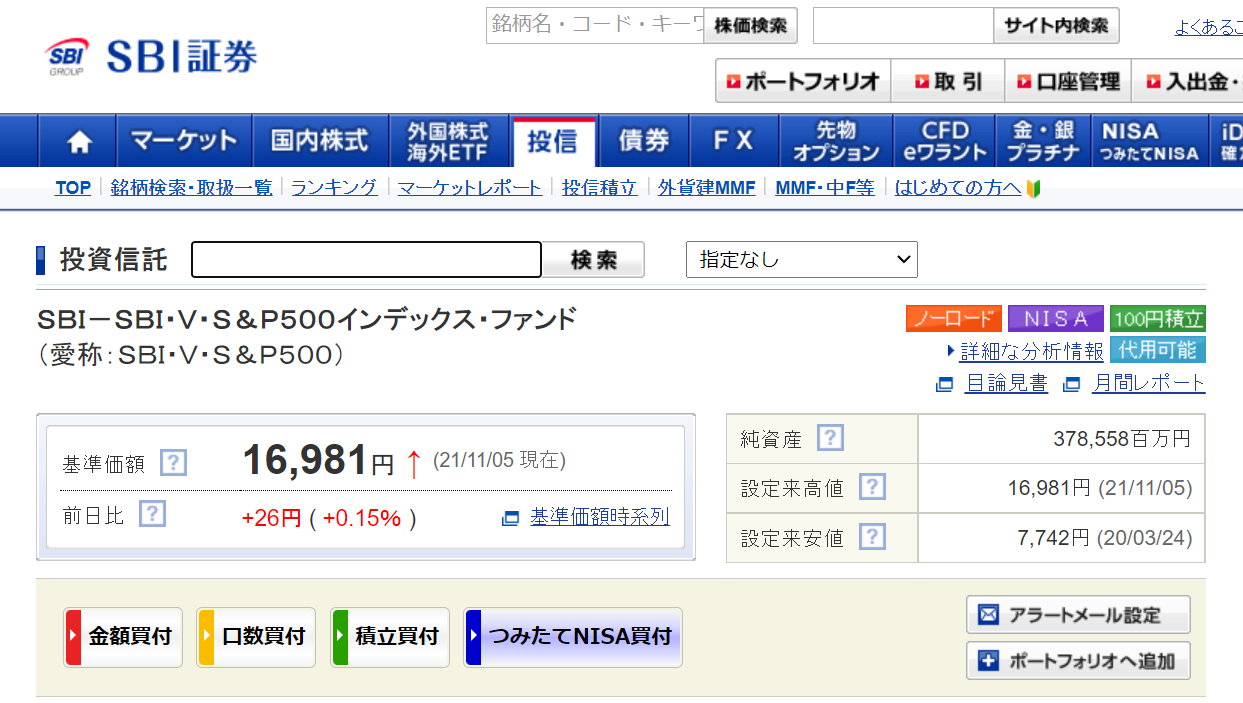The image size is (1243, 703).
Task: Open 基準価額時系列 link
Action: (x=600, y=517)
